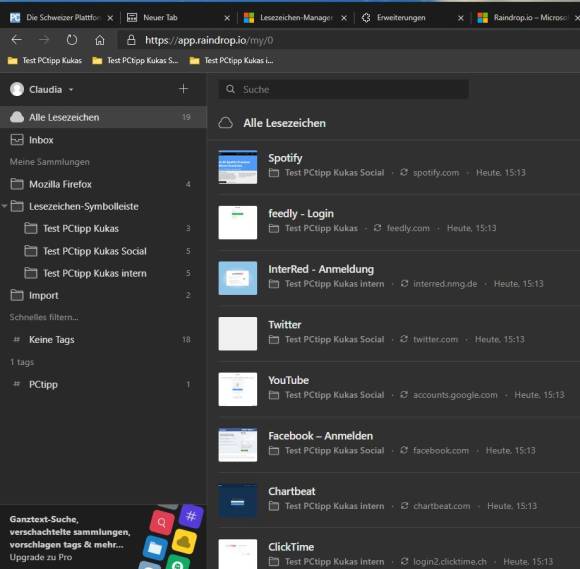Open the InterRed - Anmeldung bookmark title
Viewport: 580px width, 569px height.
point(321,269)
